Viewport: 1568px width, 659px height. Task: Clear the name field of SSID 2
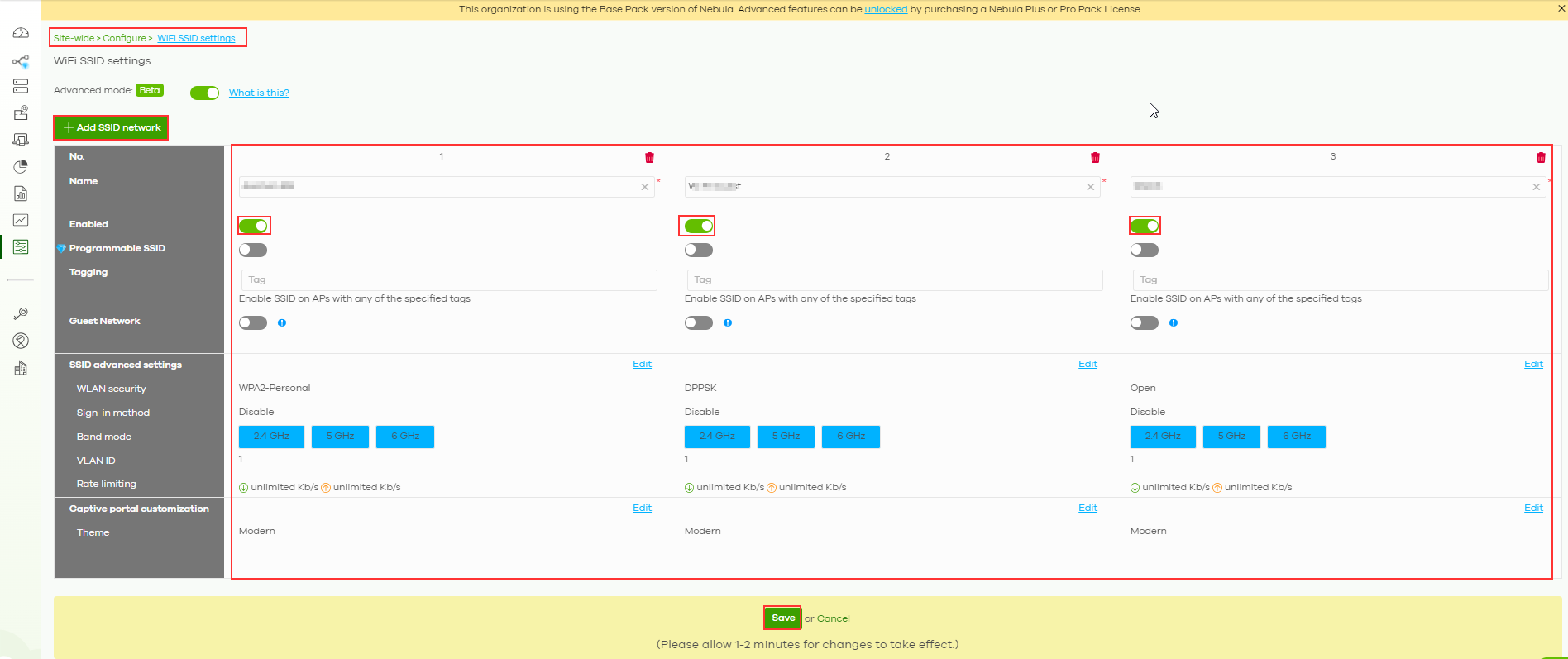tap(1090, 187)
